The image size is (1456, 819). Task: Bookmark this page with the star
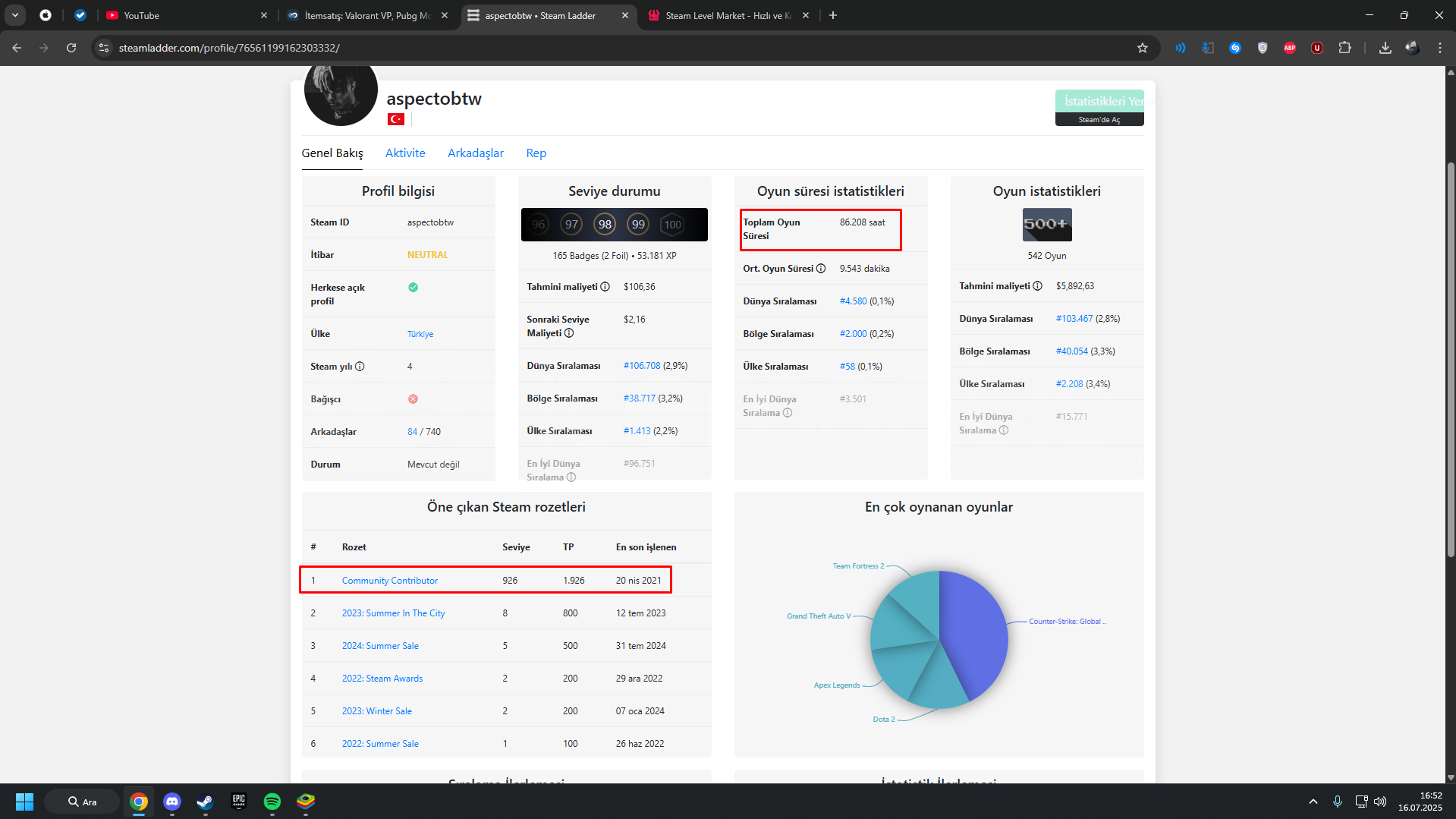(x=1143, y=48)
